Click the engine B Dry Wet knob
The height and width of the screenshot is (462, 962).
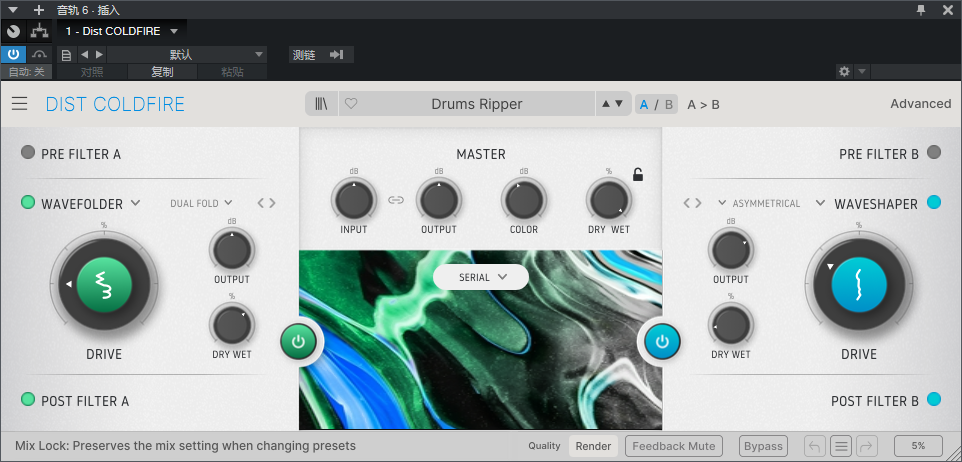pyautogui.click(x=731, y=325)
